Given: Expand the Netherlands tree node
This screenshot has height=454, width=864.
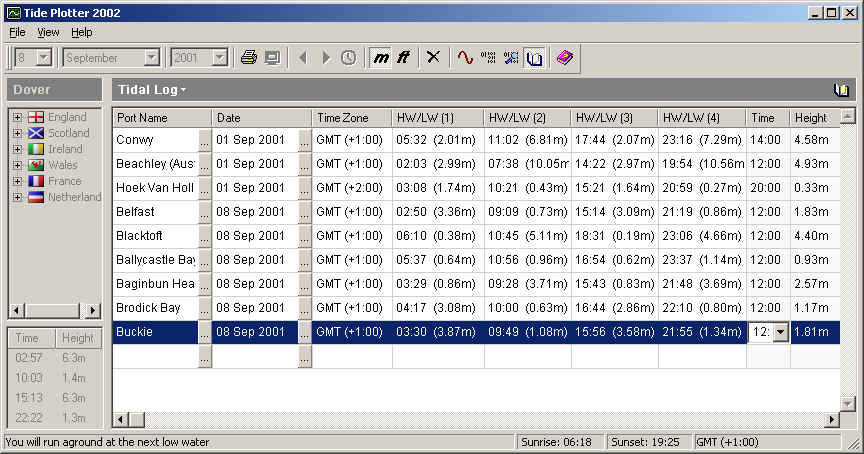Looking at the screenshot, I should coord(17,197).
